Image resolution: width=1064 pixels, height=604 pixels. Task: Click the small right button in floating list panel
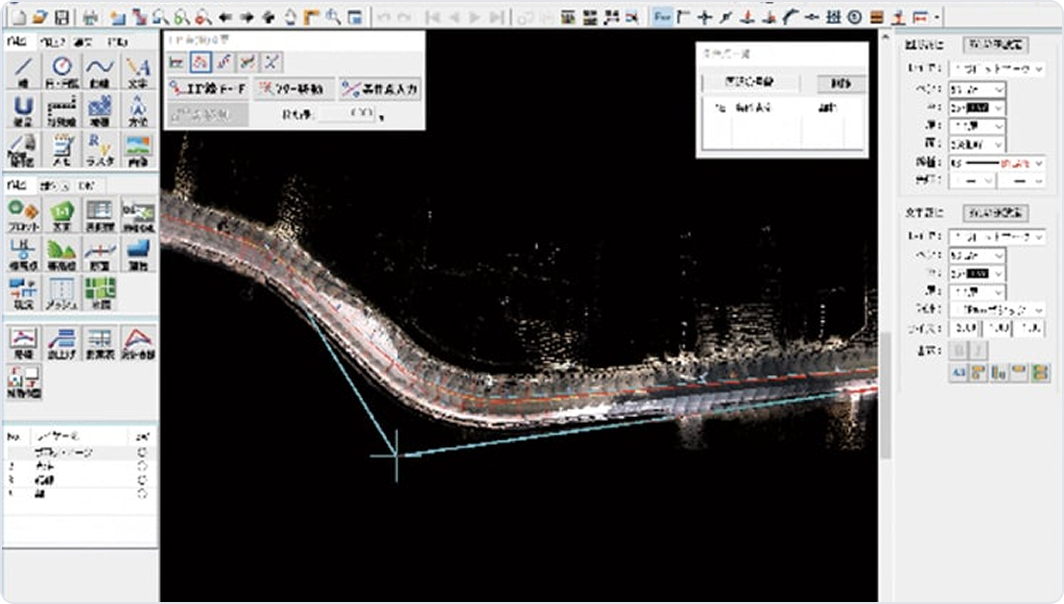[x=841, y=83]
